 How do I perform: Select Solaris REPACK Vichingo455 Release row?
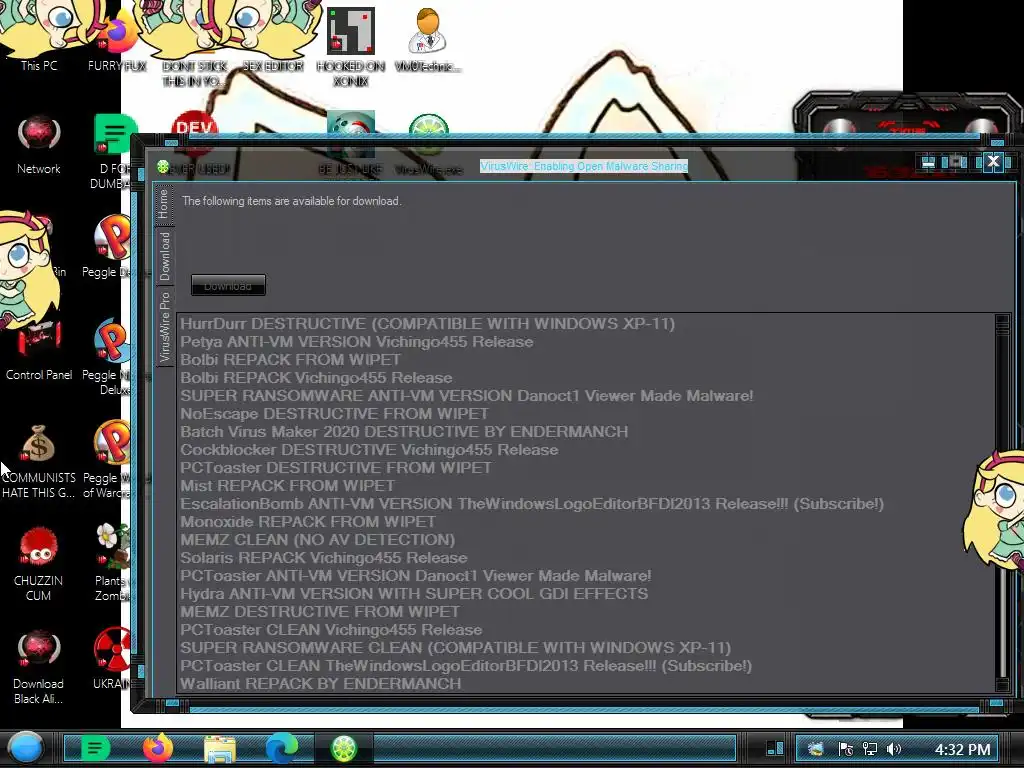(x=586, y=558)
